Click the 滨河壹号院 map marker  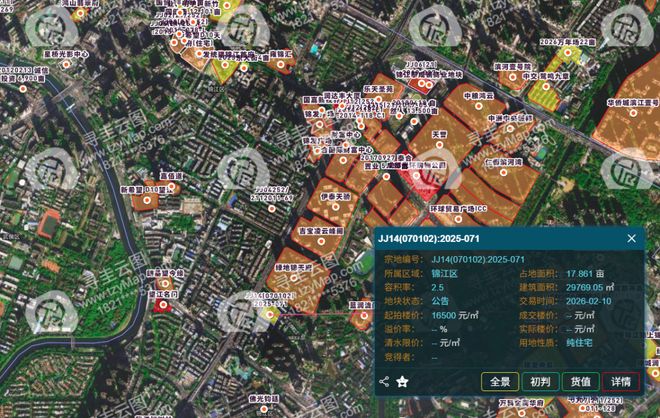[x=512, y=77]
